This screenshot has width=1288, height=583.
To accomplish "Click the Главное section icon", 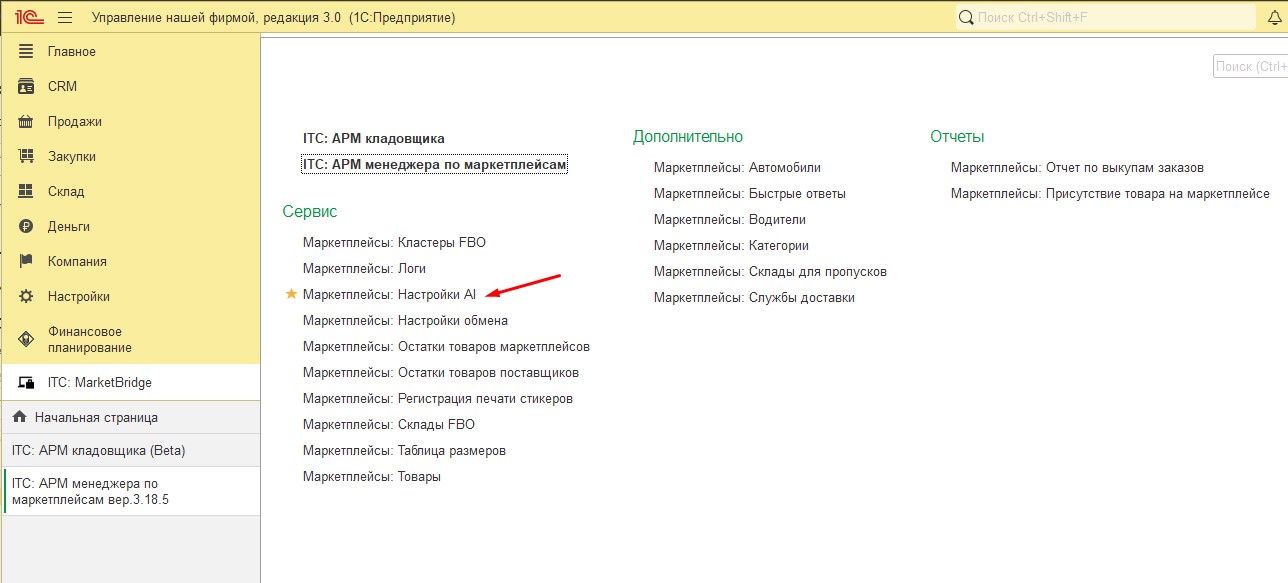I will (x=26, y=51).
